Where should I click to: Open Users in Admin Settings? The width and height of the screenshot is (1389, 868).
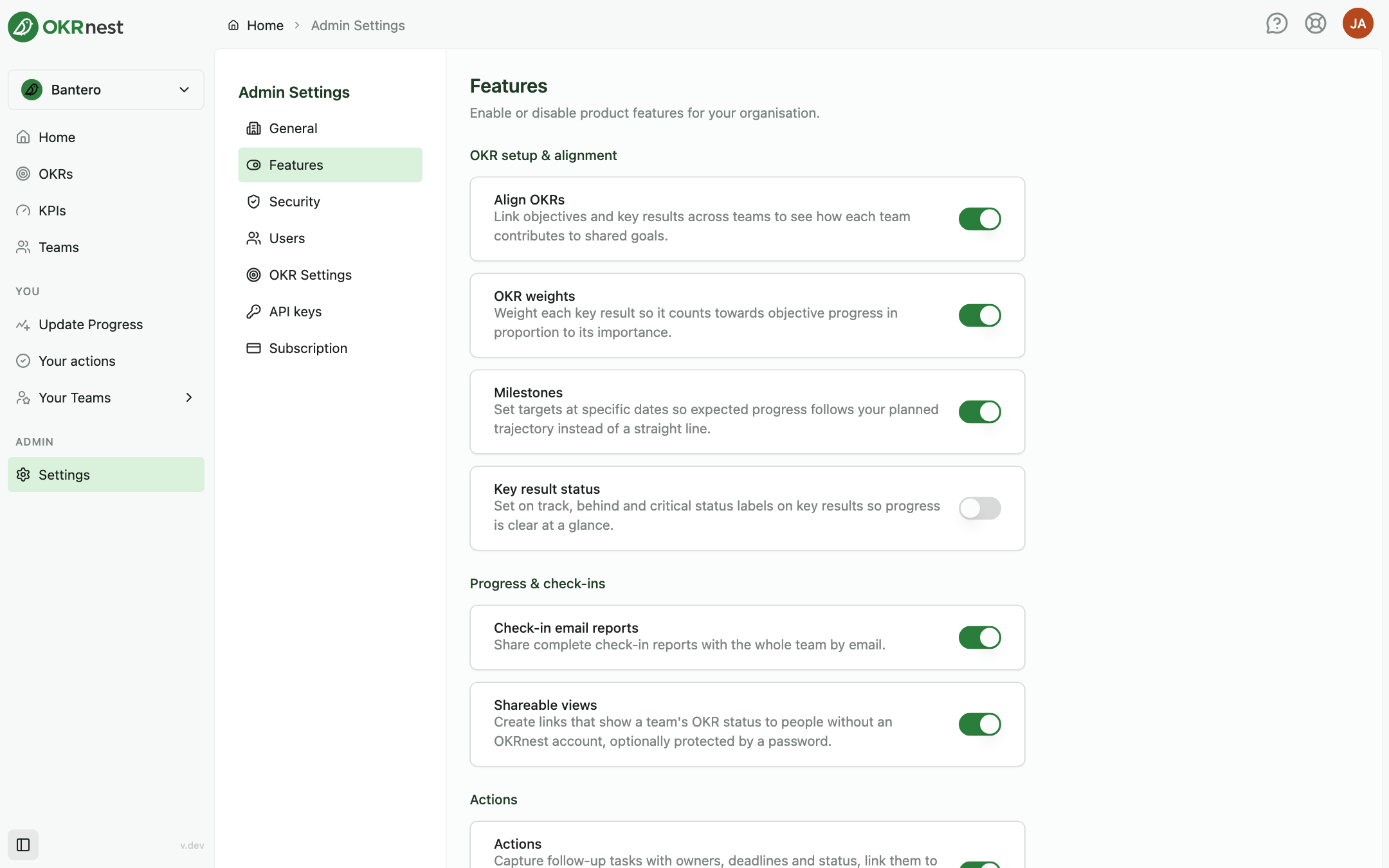tap(330, 239)
